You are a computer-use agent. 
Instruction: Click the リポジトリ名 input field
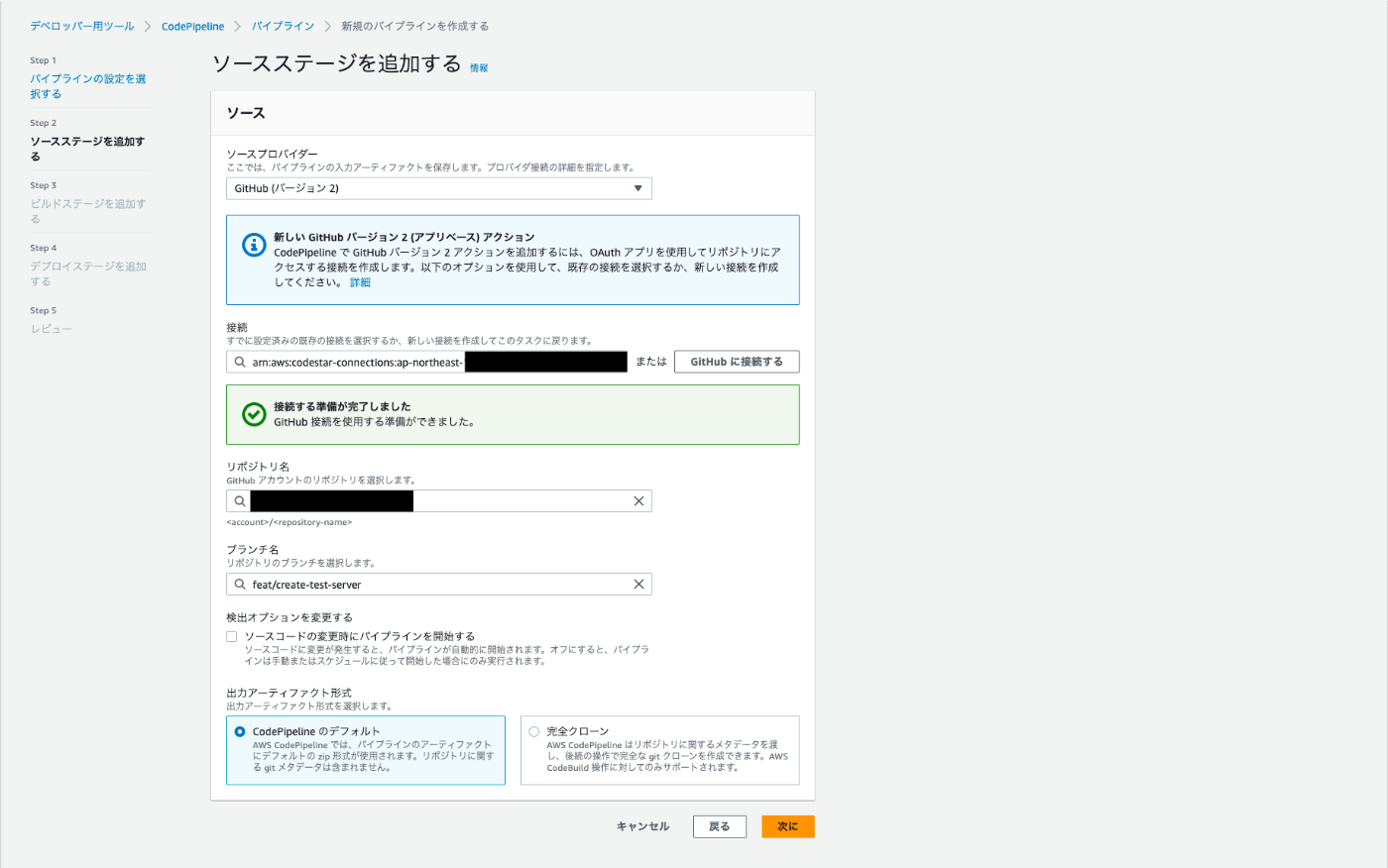tap(438, 501)
